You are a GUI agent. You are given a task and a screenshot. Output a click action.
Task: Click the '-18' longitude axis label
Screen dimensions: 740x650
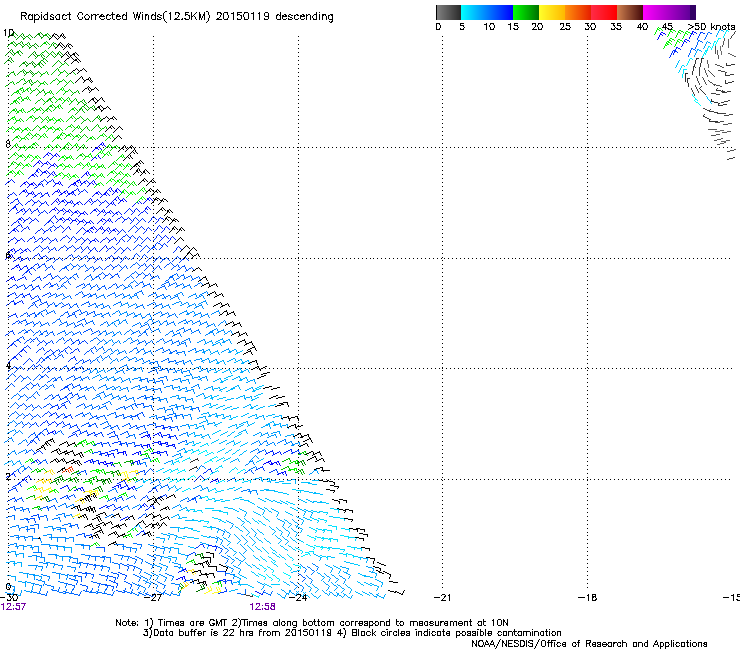pos(587,598)
